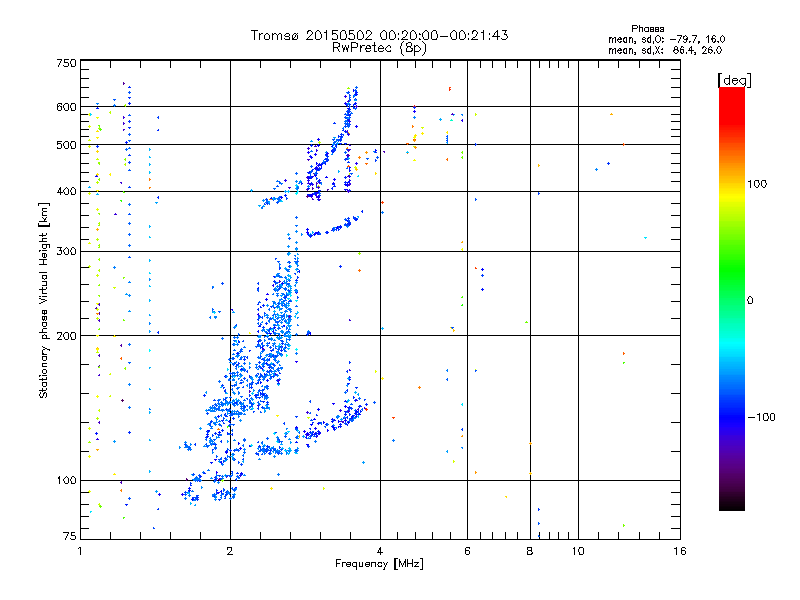Click the colorbar tick label '0'

point(750,301)
